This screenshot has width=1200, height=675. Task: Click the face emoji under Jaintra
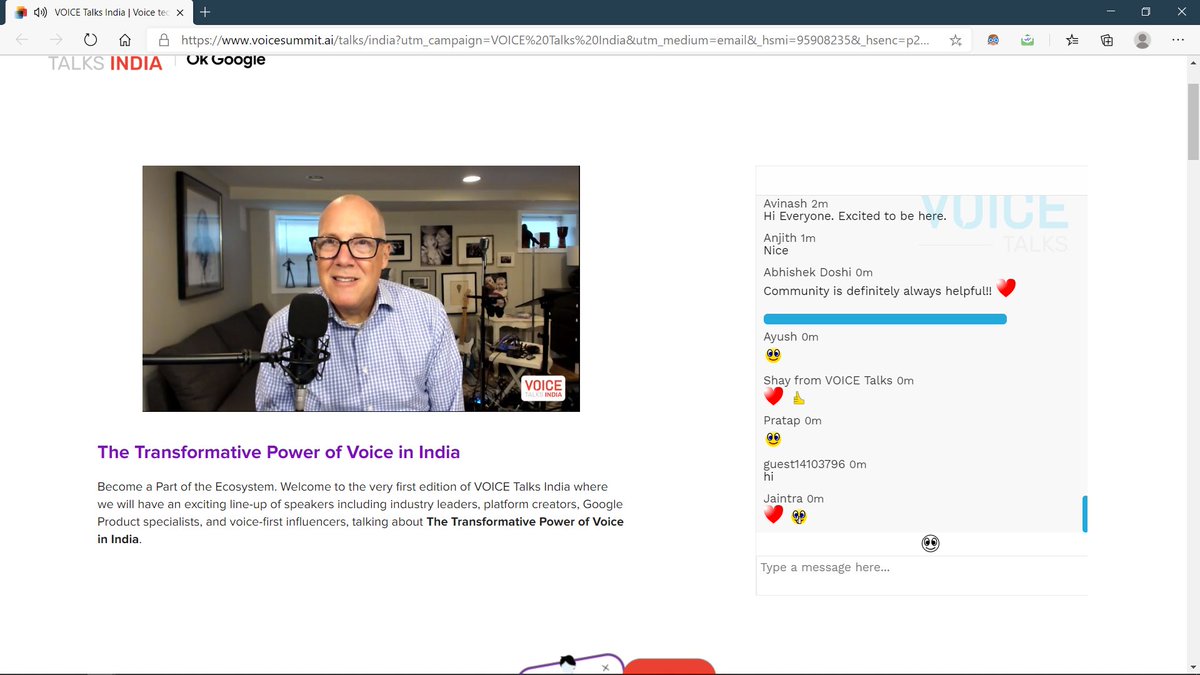pos(799,516)
